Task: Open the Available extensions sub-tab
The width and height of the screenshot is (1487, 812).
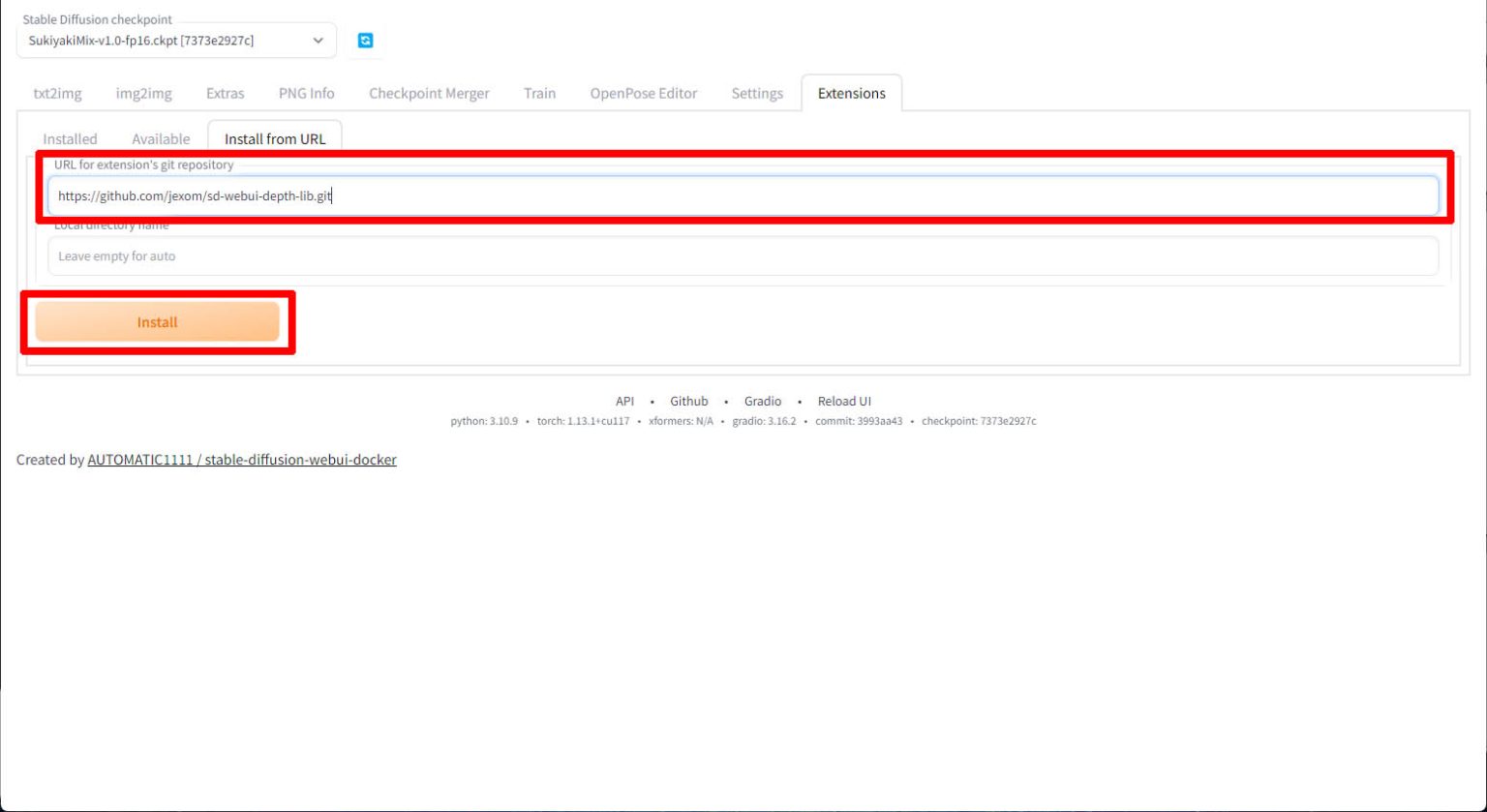Action: point(161,139)
